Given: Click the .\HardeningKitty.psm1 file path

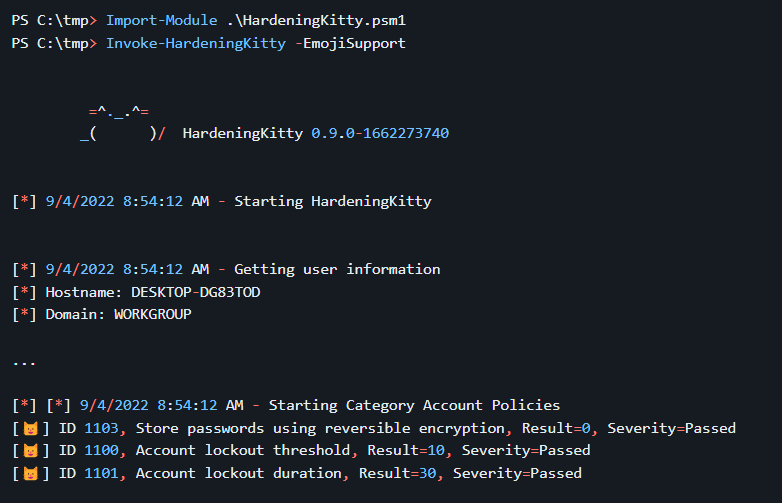Looking at the screenshot, I should coord(317,20).
